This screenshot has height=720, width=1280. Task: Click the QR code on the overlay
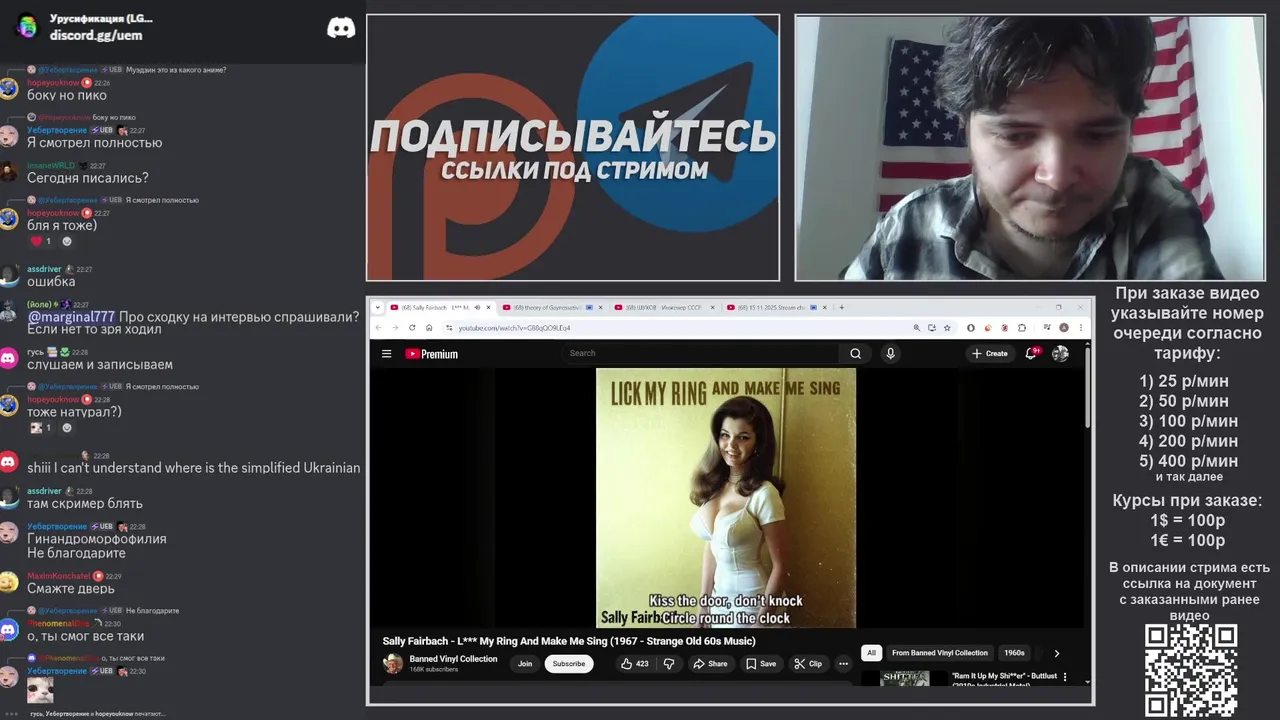1191,670
